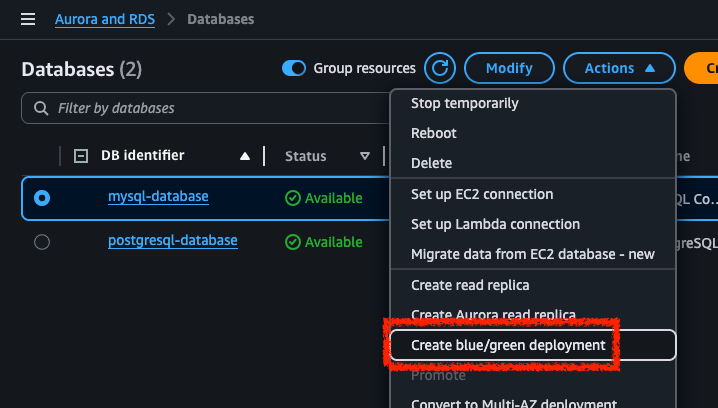Screen dimensions: 718x408
Task: Select the mysql-database radio button
Action: tap(42, 198)
